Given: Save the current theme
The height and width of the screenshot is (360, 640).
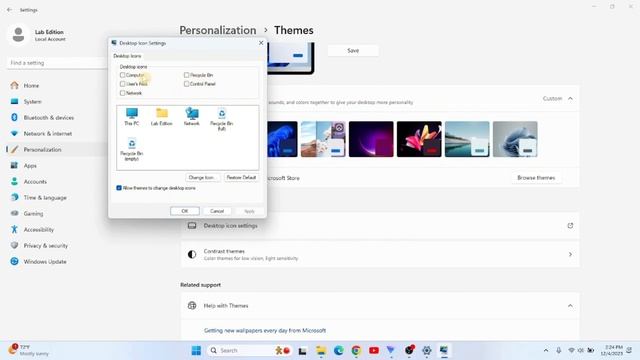Looking at the screenshot, I should 353,51.
